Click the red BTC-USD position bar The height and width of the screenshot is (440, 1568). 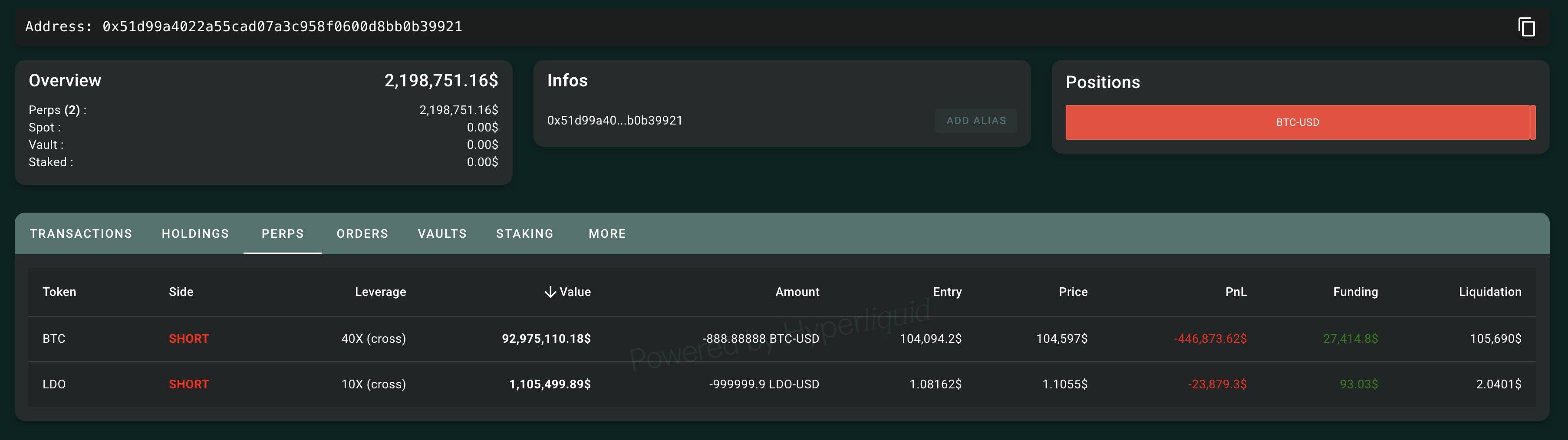click(x=1297, y=122)
